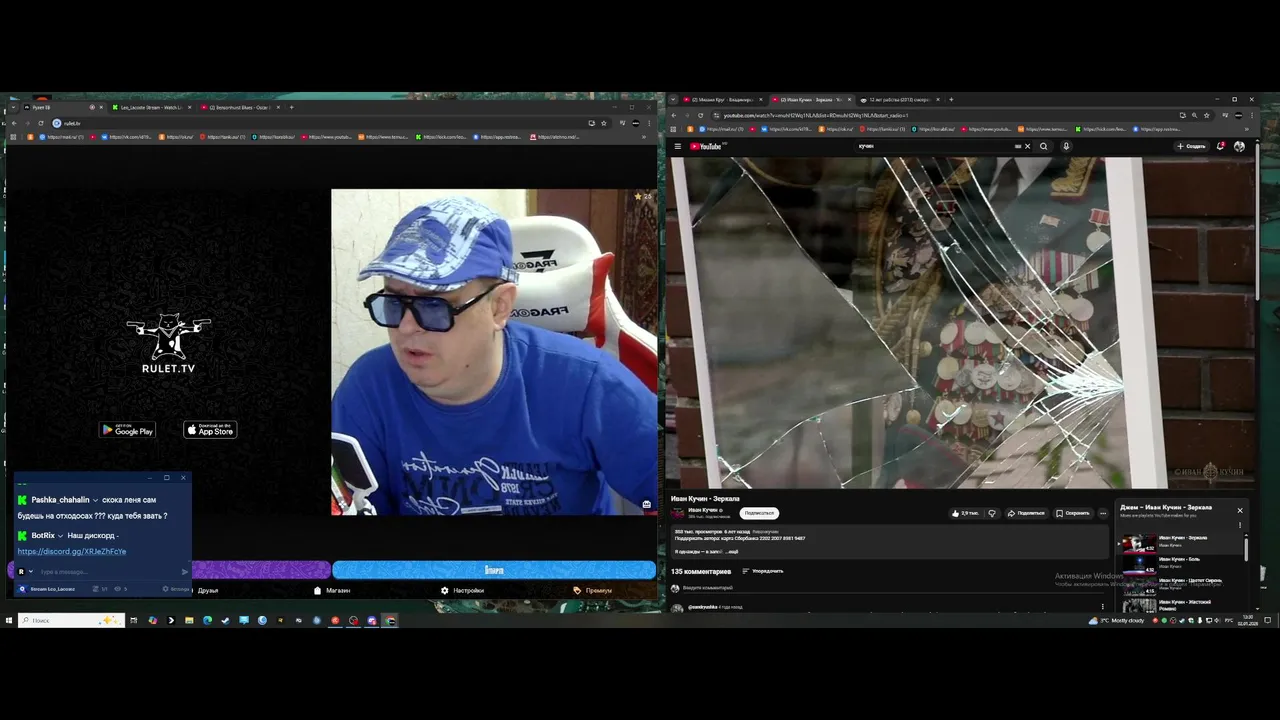The height and width of the screenshot is (720, 1280).
Task: Dislike the Иван Кучин video
Action: point(992,513)
